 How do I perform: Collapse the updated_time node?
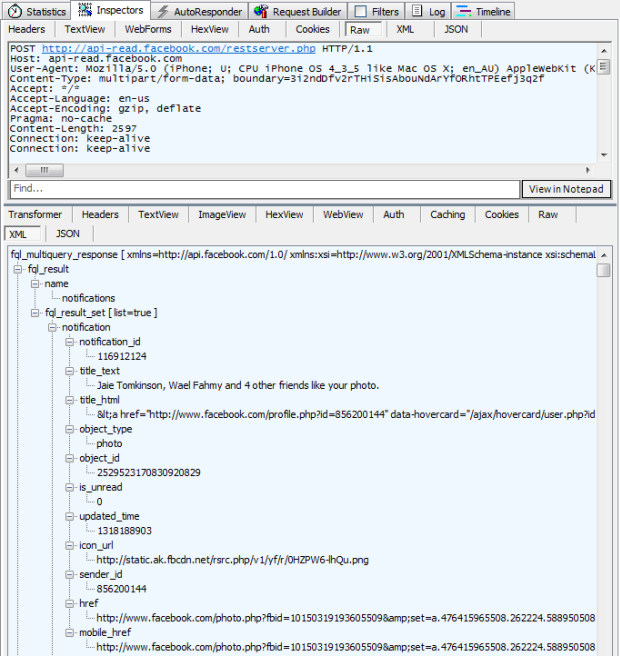pos(69,516)
